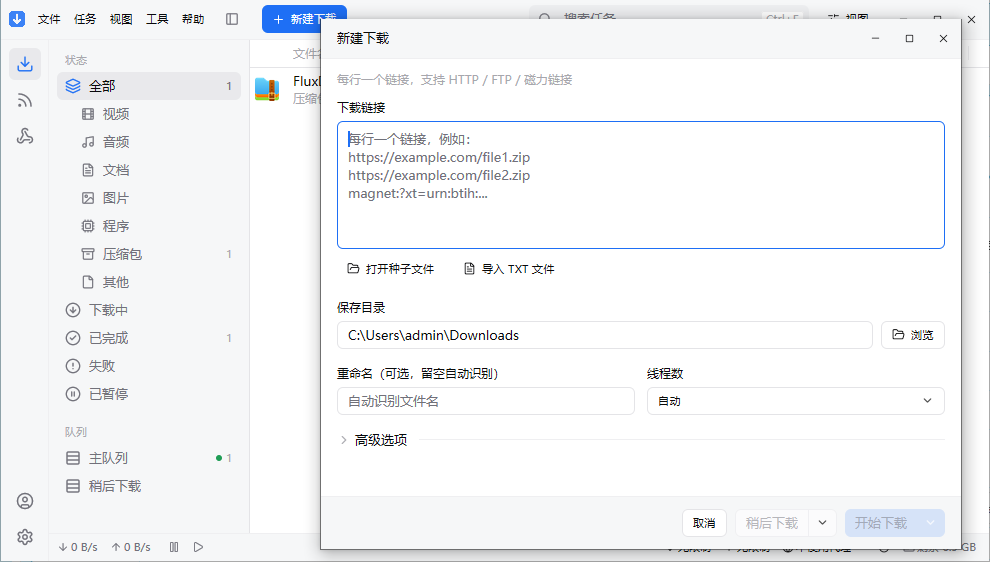Click the 取消 button
Image resolution: width=990 pixels, height=562 pixels.
tap(704, 523)
